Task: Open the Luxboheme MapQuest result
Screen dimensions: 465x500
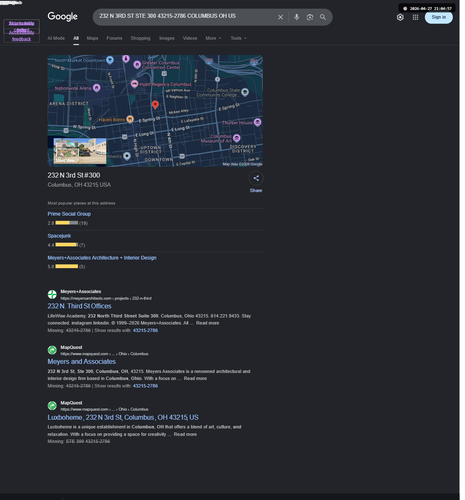Action: pos(124,417)
